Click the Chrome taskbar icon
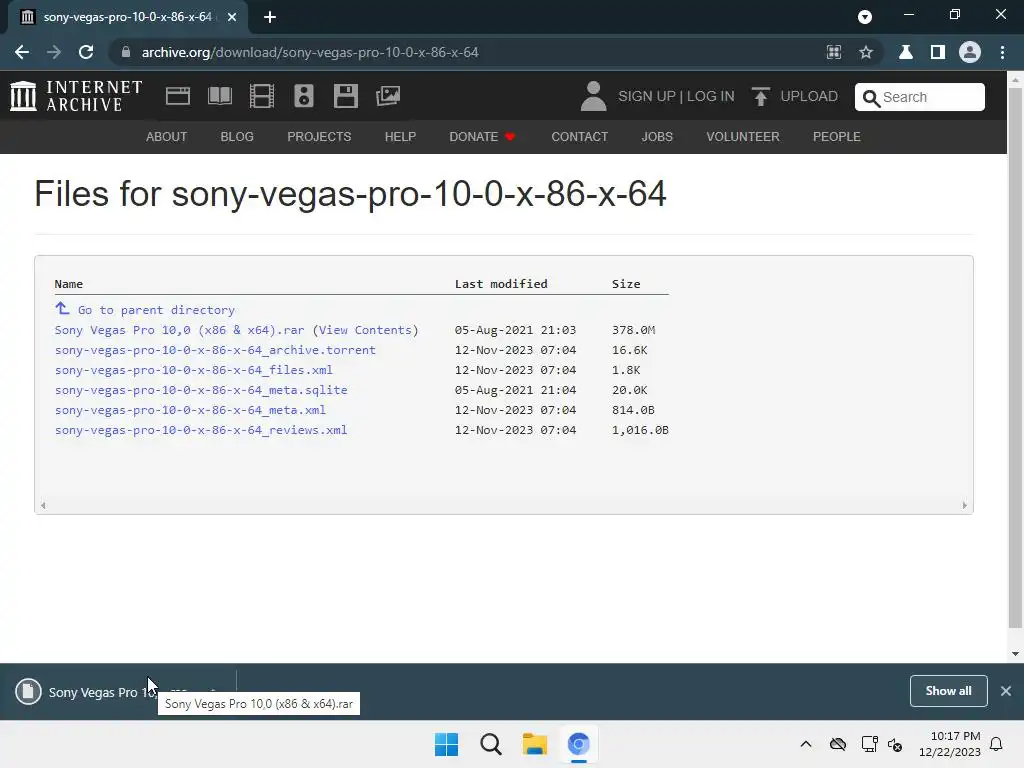 click(579, 744)
